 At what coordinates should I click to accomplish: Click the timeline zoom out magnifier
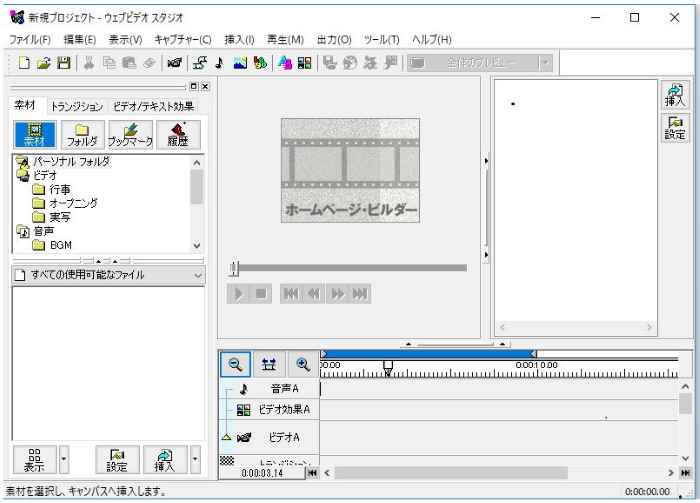tap(235, 364)
